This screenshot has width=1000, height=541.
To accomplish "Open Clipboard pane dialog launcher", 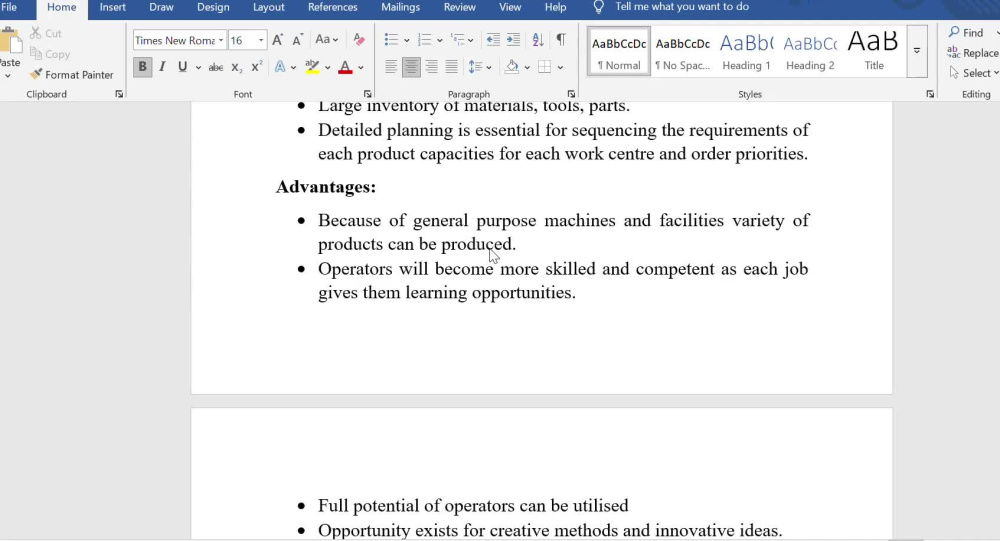I will 119,94.
